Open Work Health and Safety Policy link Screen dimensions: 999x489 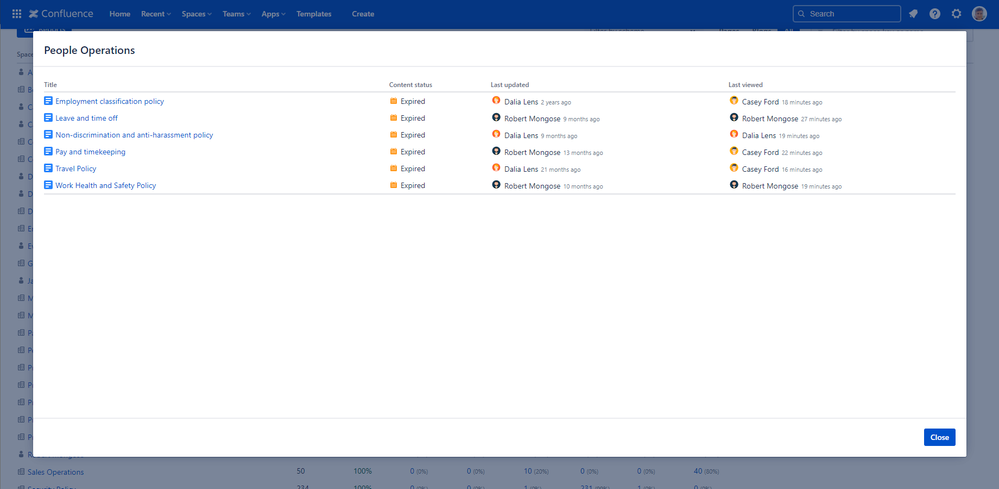pyautogui.click(x=106, y=186)
